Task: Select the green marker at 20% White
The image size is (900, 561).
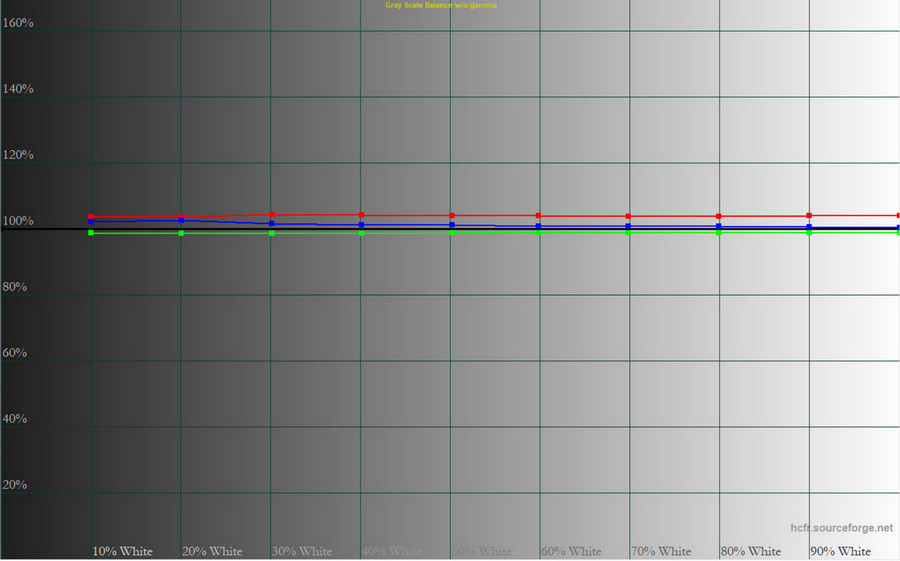Action: click(x=181, y=233)
